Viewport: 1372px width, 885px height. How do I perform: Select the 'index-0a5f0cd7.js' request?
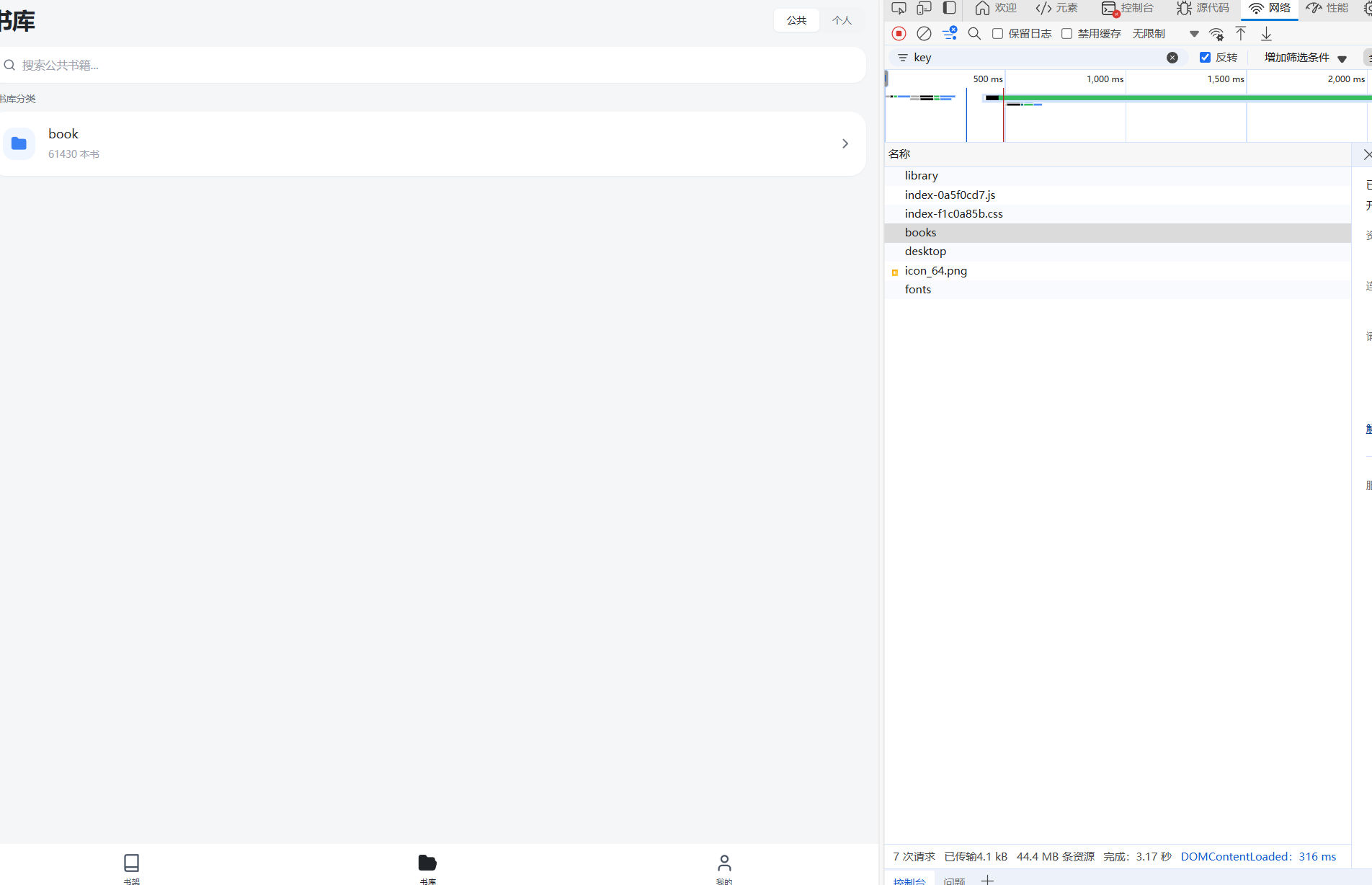(1117, 195)
